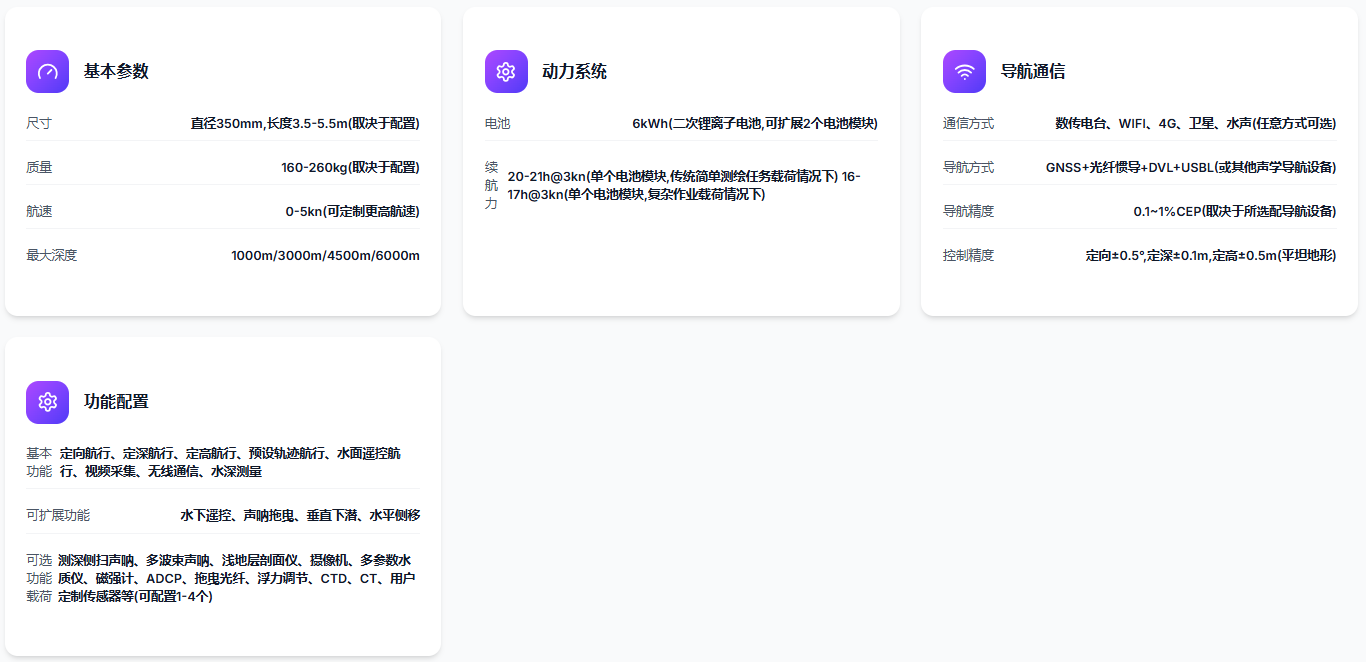Click the gear icon beside 动力系统
Viewport: 1366px width, 662px height.
pos(506,72)
